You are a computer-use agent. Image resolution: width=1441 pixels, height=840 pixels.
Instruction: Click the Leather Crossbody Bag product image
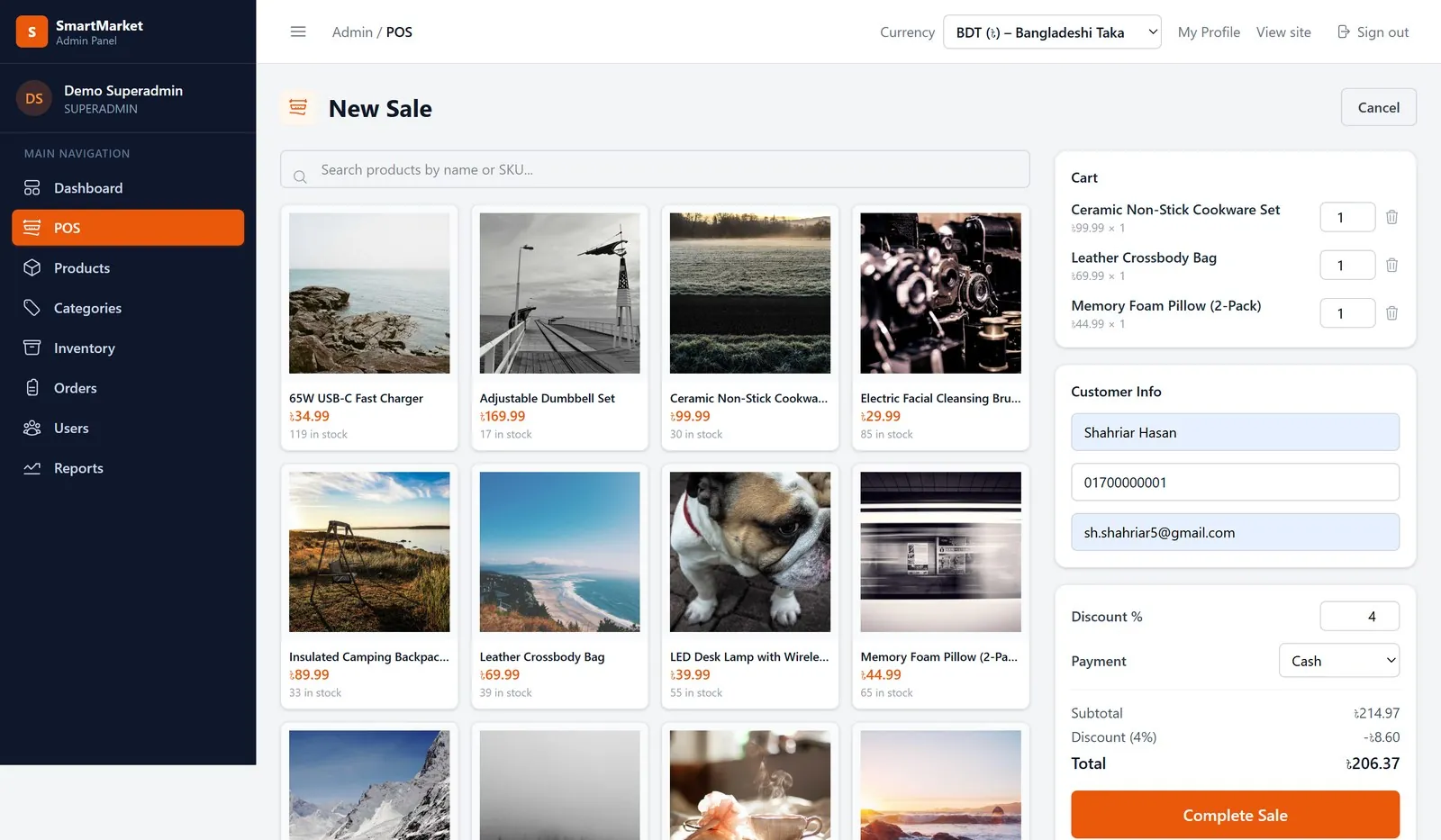pyautogui.click(x=559, y=552)
